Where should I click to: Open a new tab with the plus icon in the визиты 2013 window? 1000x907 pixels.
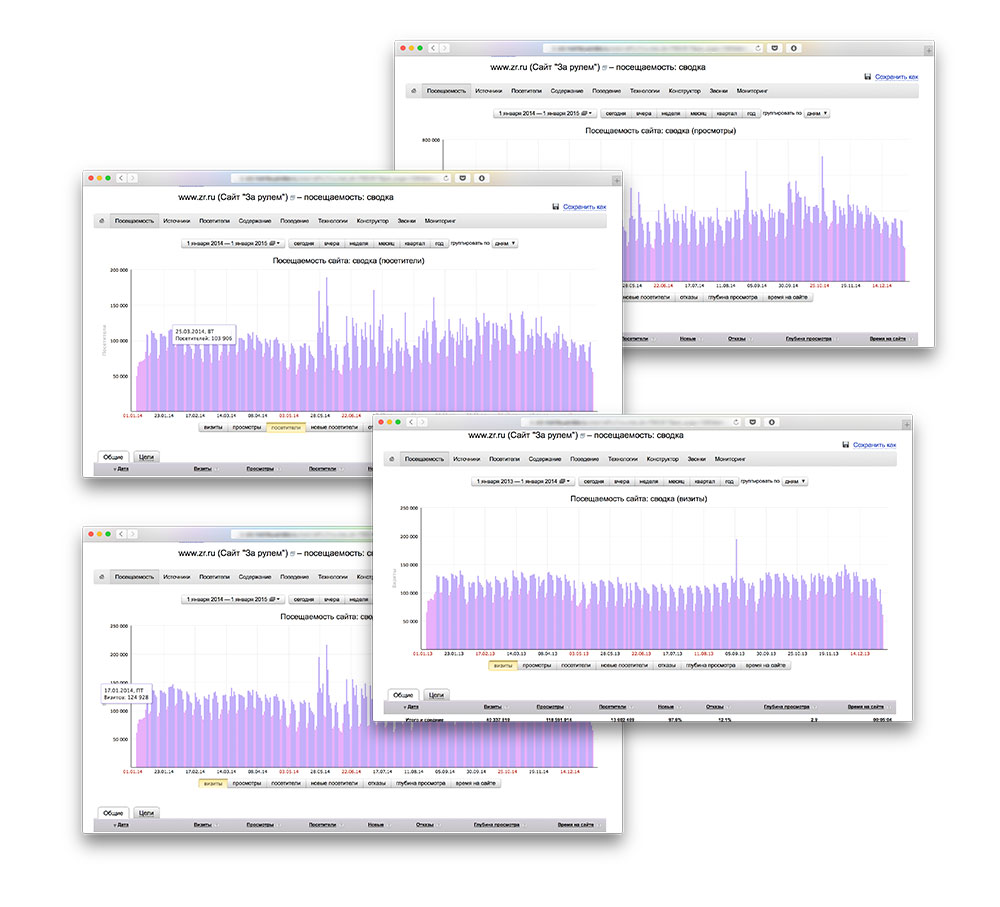906,422
